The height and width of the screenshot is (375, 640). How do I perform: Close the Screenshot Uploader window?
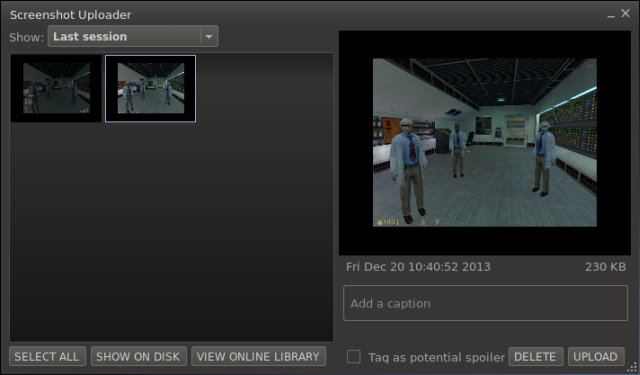point(625,13)
